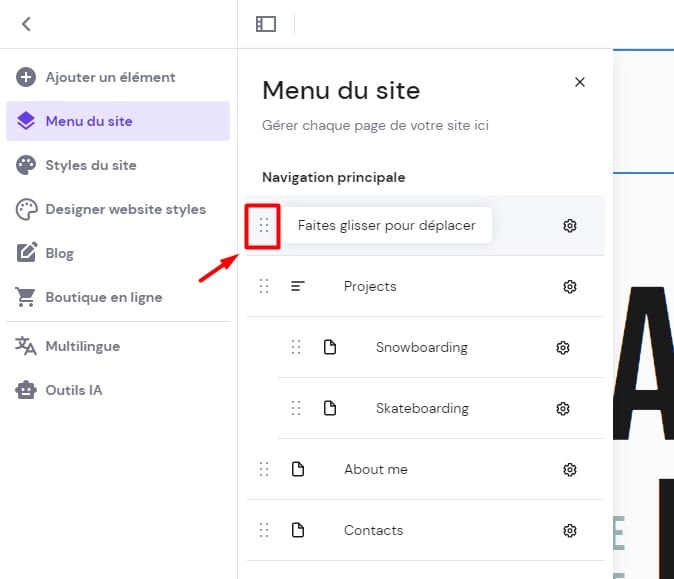Click the pencil edit icon beside Blog
The height and width of the screenshot is (579, 674).
click(x=27, y=252)
